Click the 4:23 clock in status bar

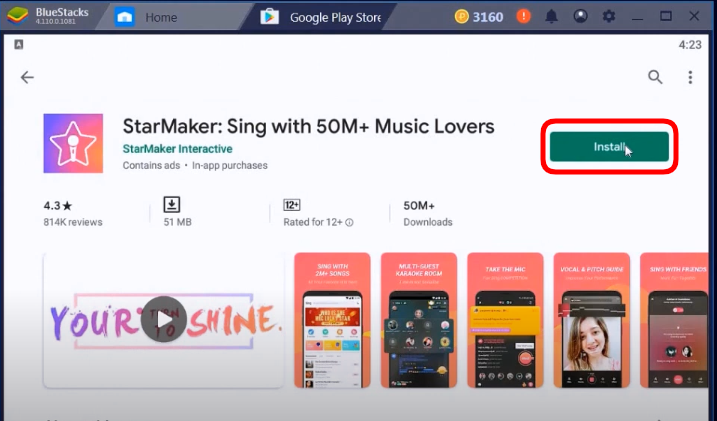tap(690, 45)
